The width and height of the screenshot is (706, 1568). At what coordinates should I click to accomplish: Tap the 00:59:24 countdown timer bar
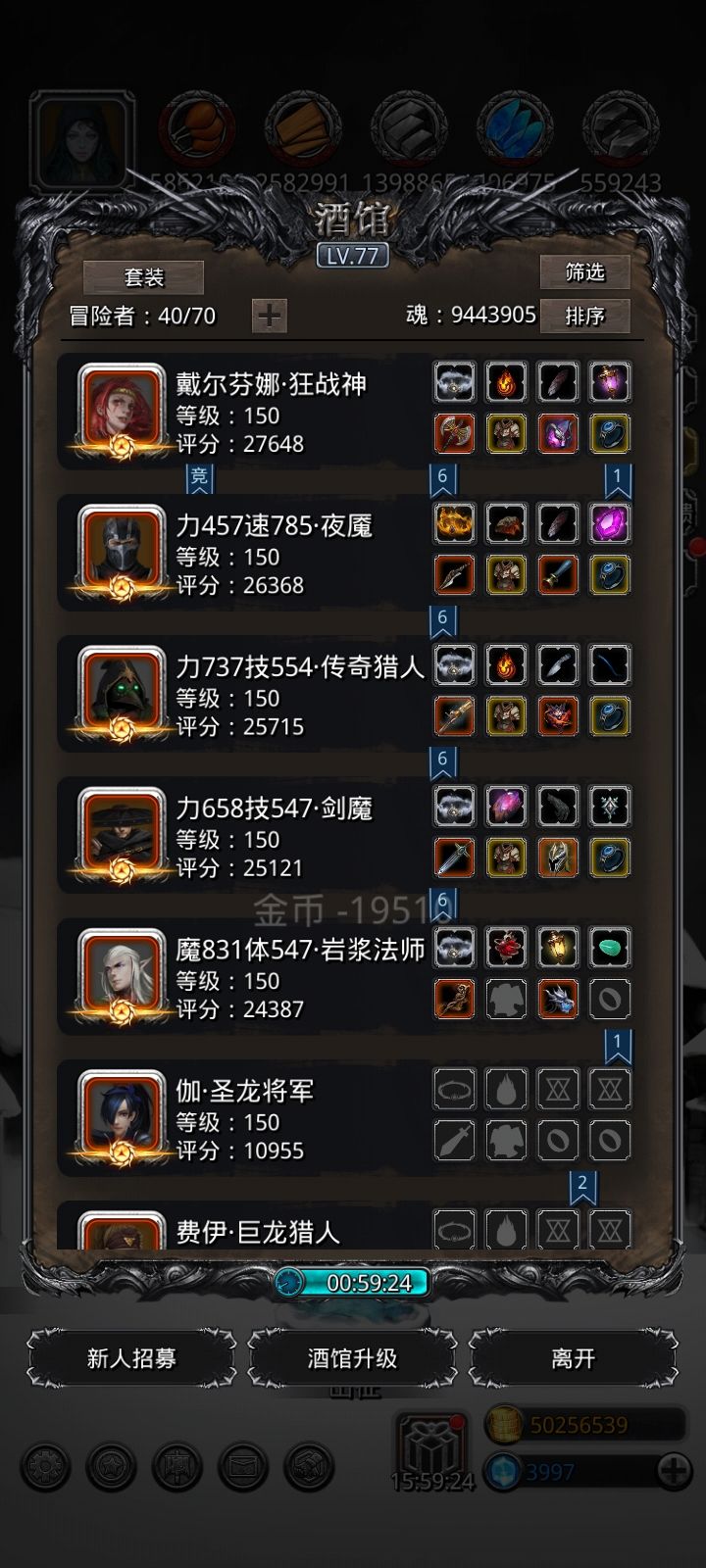tap(352, 1282)
